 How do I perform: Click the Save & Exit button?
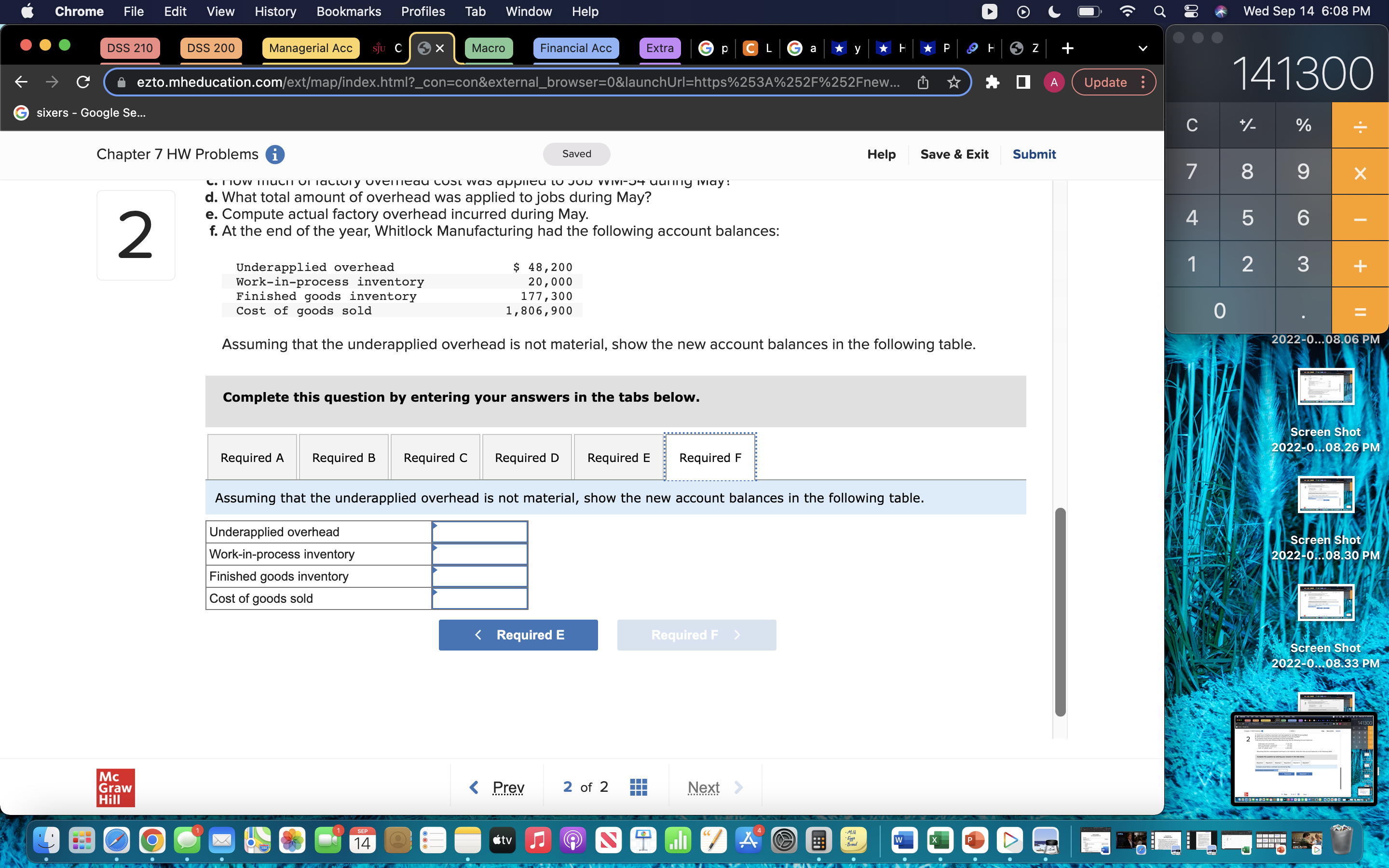[x=954, y=154]
